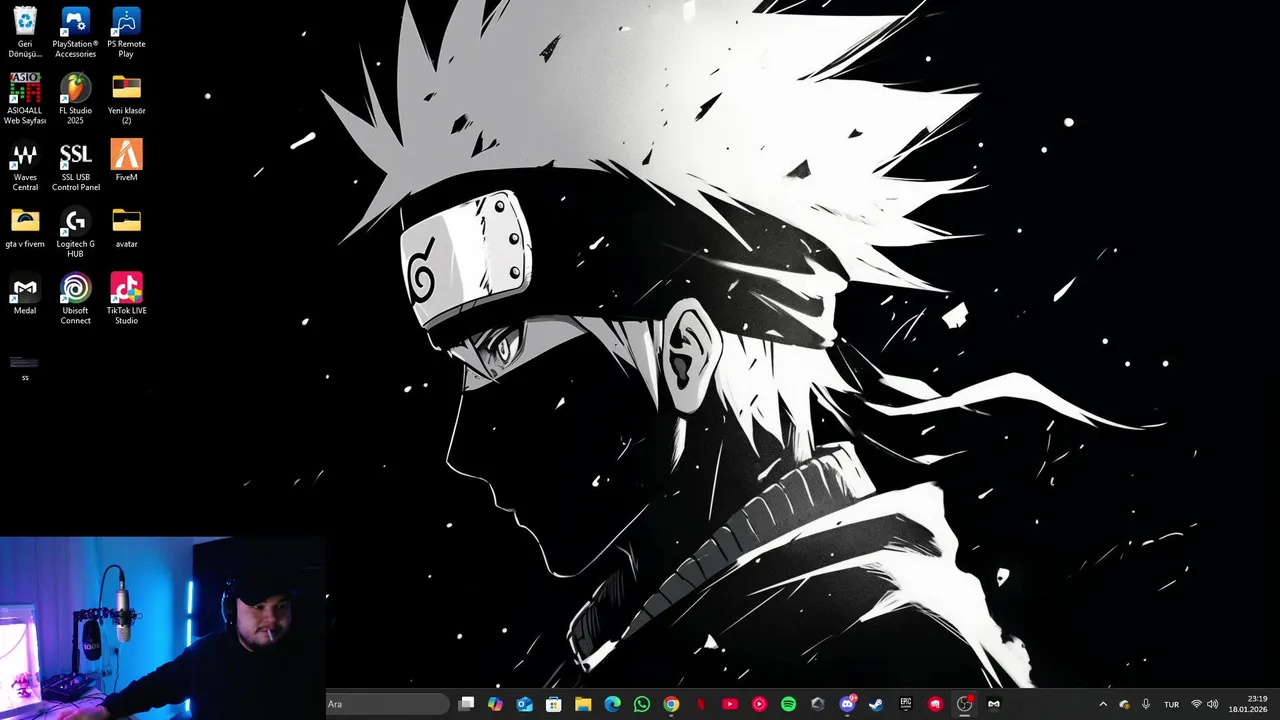The height and width of the screenshot is (720, 1280).
Task: Launch Spotify from the taskbar
Action: tap(788, 704)
